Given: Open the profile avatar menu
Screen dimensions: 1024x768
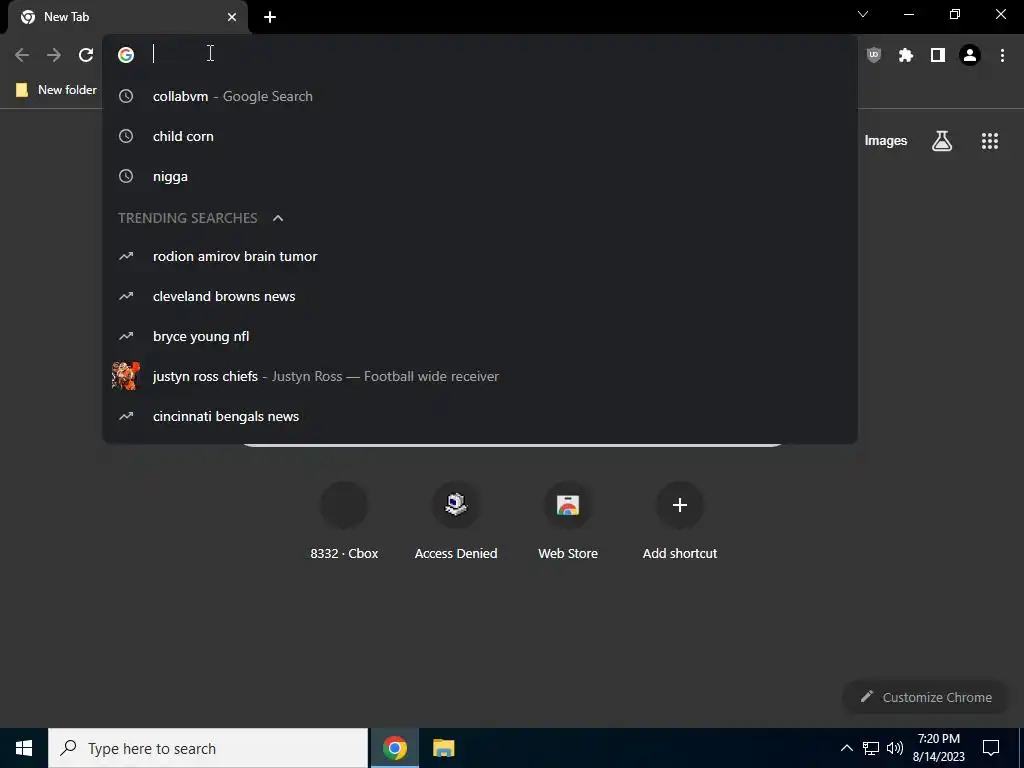Looking at the screenshot, I should pos(970,55).
